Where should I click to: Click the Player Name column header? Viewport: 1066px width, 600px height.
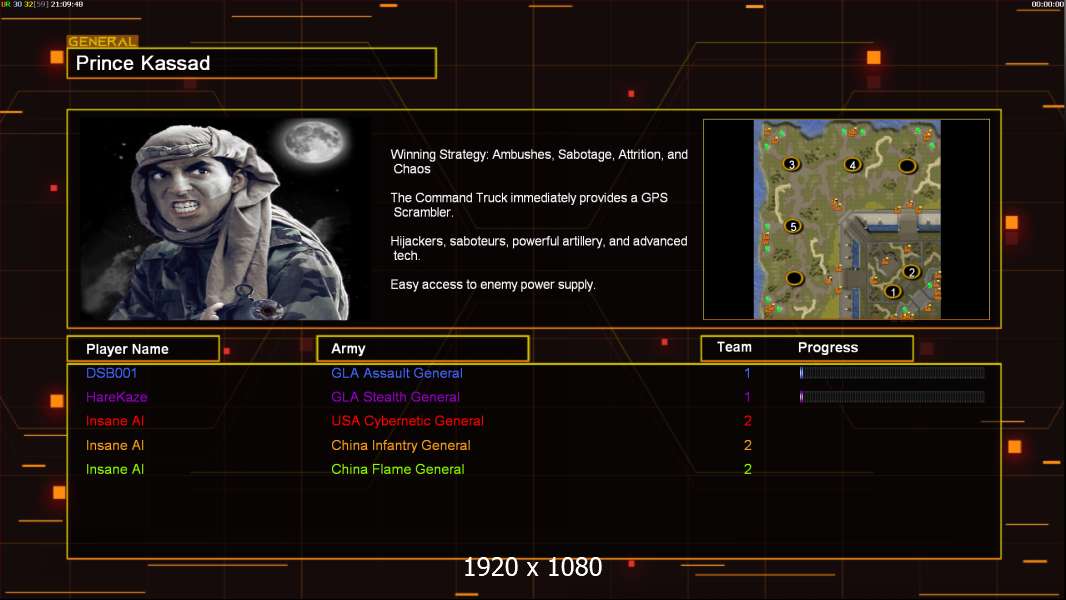click(143, 349)
